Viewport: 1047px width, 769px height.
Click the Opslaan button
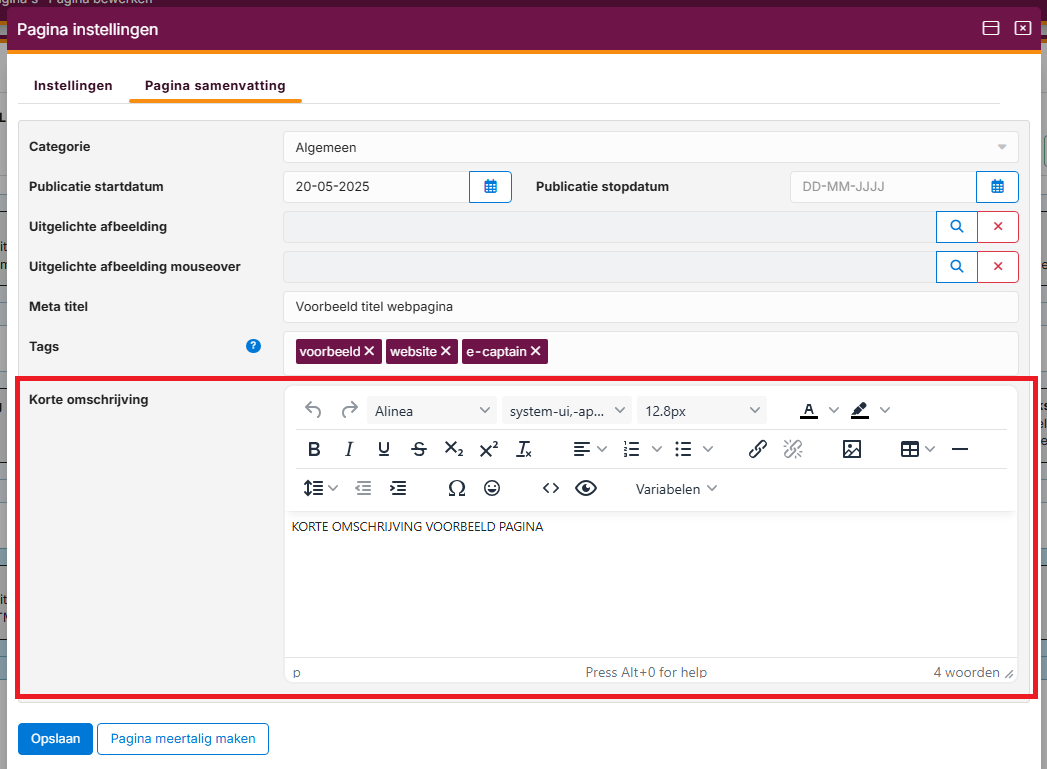(x=55, y=738)
